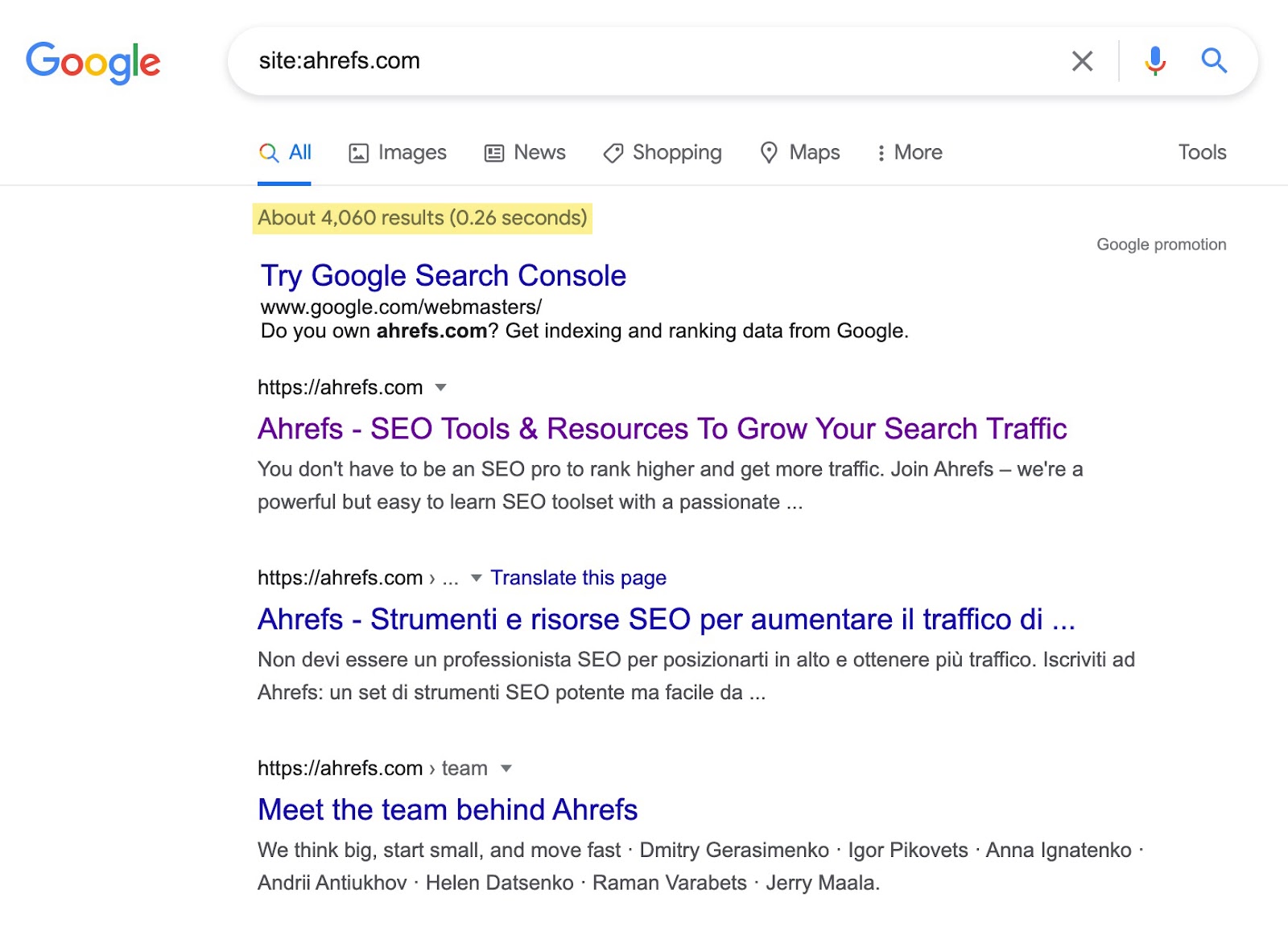Select the Maps tab
Screen dimensions: 1288x927
pyautogui.click(x=800, y=153)
